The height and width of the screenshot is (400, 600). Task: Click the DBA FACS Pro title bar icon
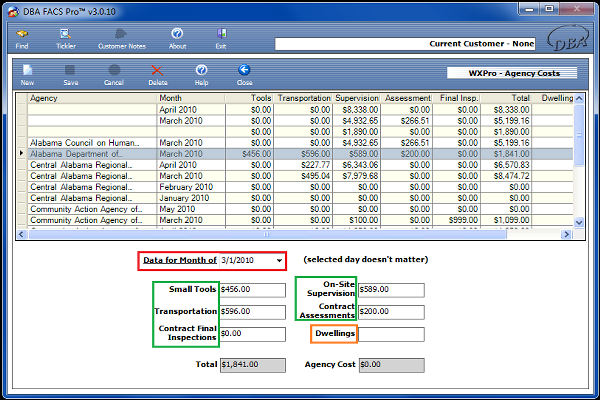click(14, 12)
